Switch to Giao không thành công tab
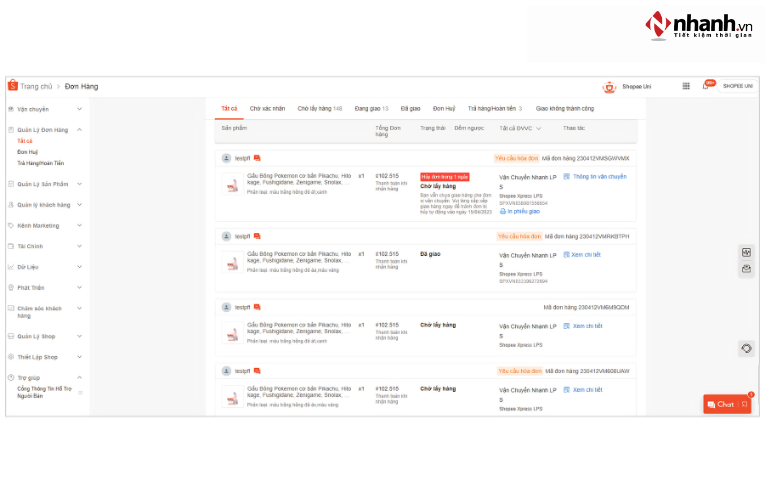Viewport: 765px width, 478px height. (564, 108)
